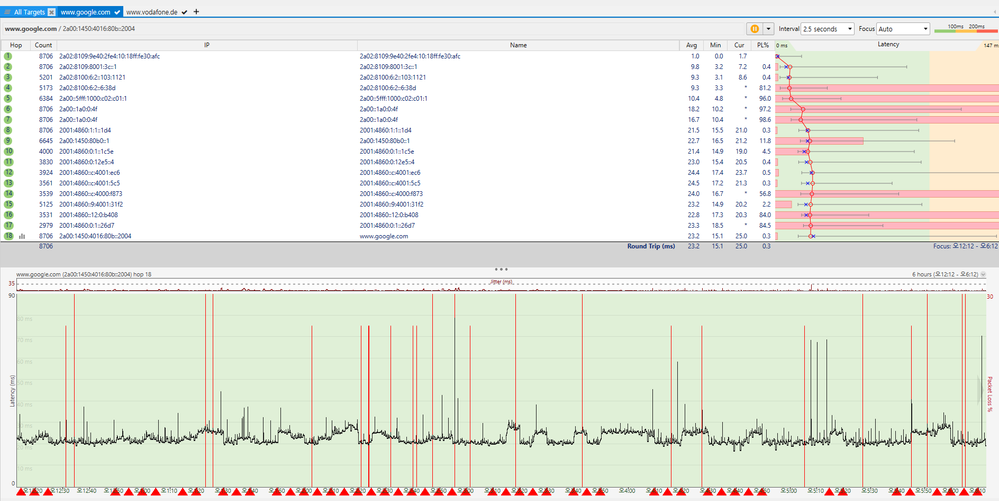This screenshot has height=501, width=999.
Task: Sort by the PL% column header
Action: 763,45
